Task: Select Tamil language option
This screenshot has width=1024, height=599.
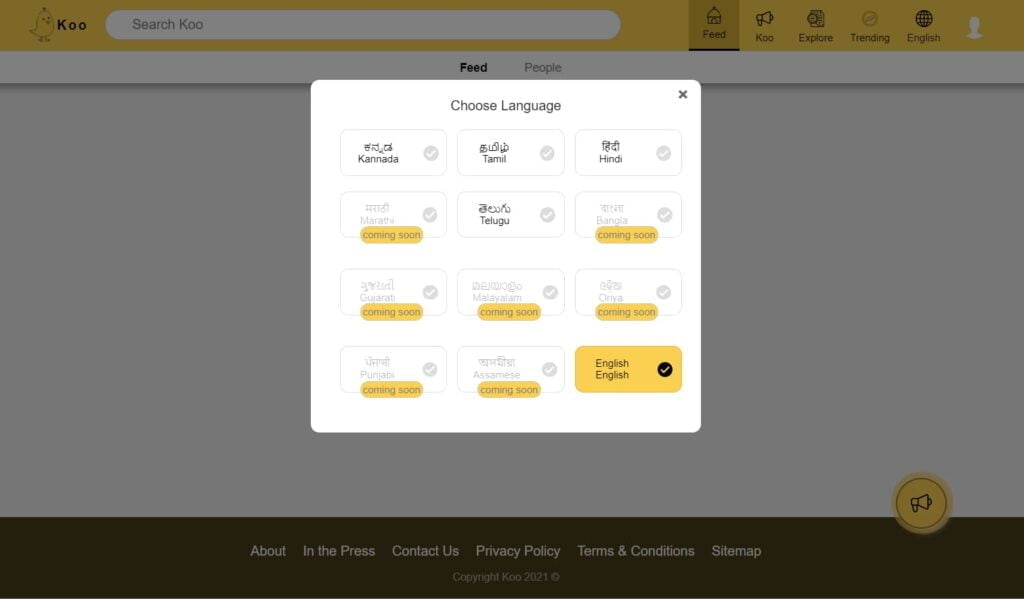Action: (x=511, y=152)
